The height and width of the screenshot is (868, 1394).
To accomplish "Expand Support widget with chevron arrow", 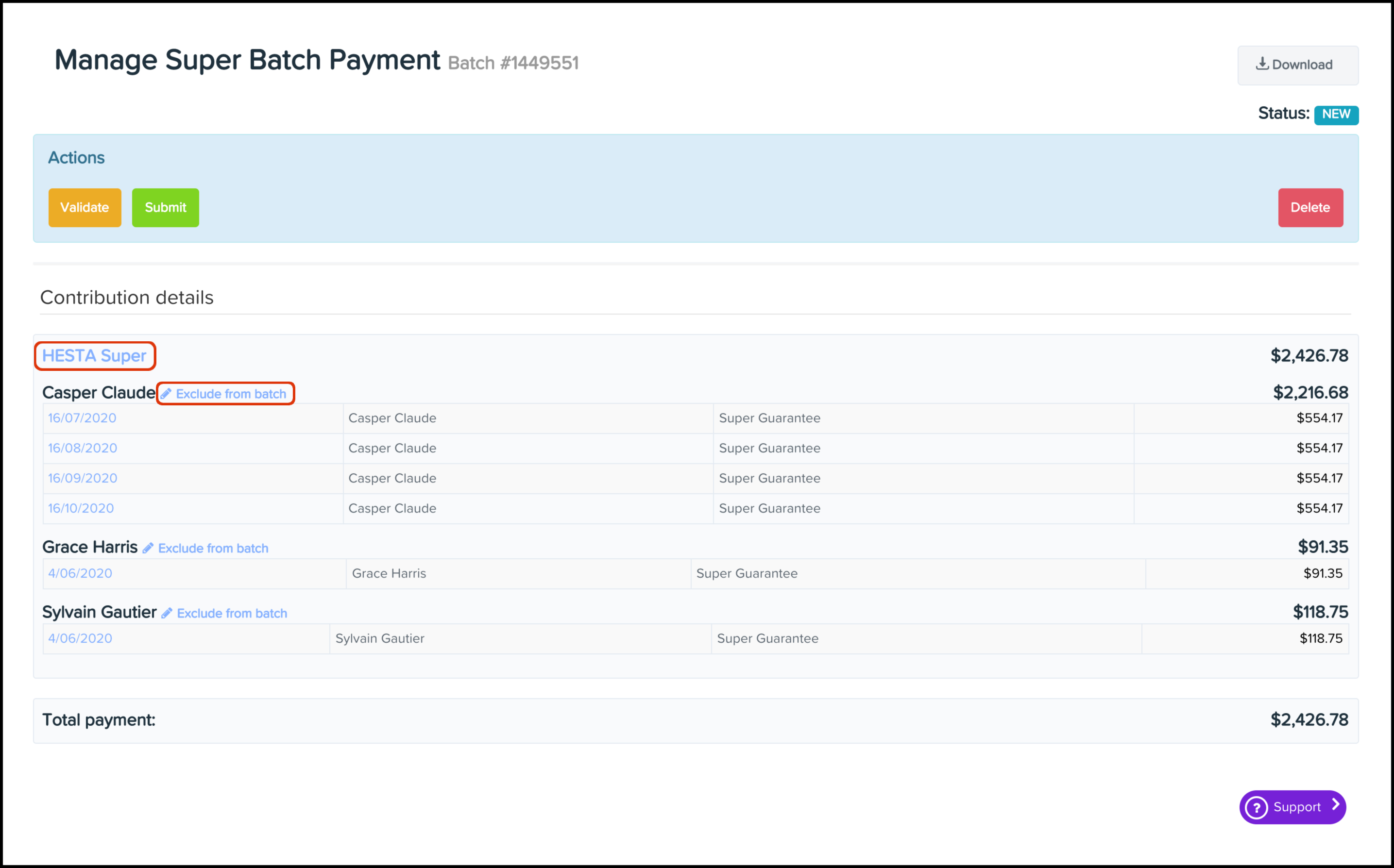I will pos(1335,805).
